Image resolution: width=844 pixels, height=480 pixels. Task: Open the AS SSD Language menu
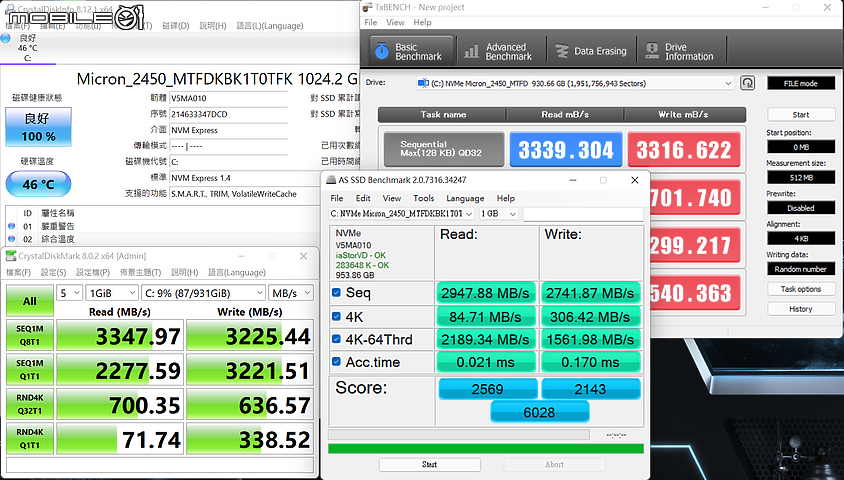point(465,198)
